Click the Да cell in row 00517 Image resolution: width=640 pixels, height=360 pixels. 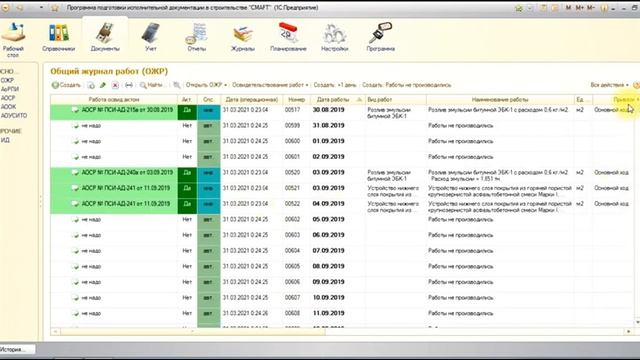pos(187,112)
